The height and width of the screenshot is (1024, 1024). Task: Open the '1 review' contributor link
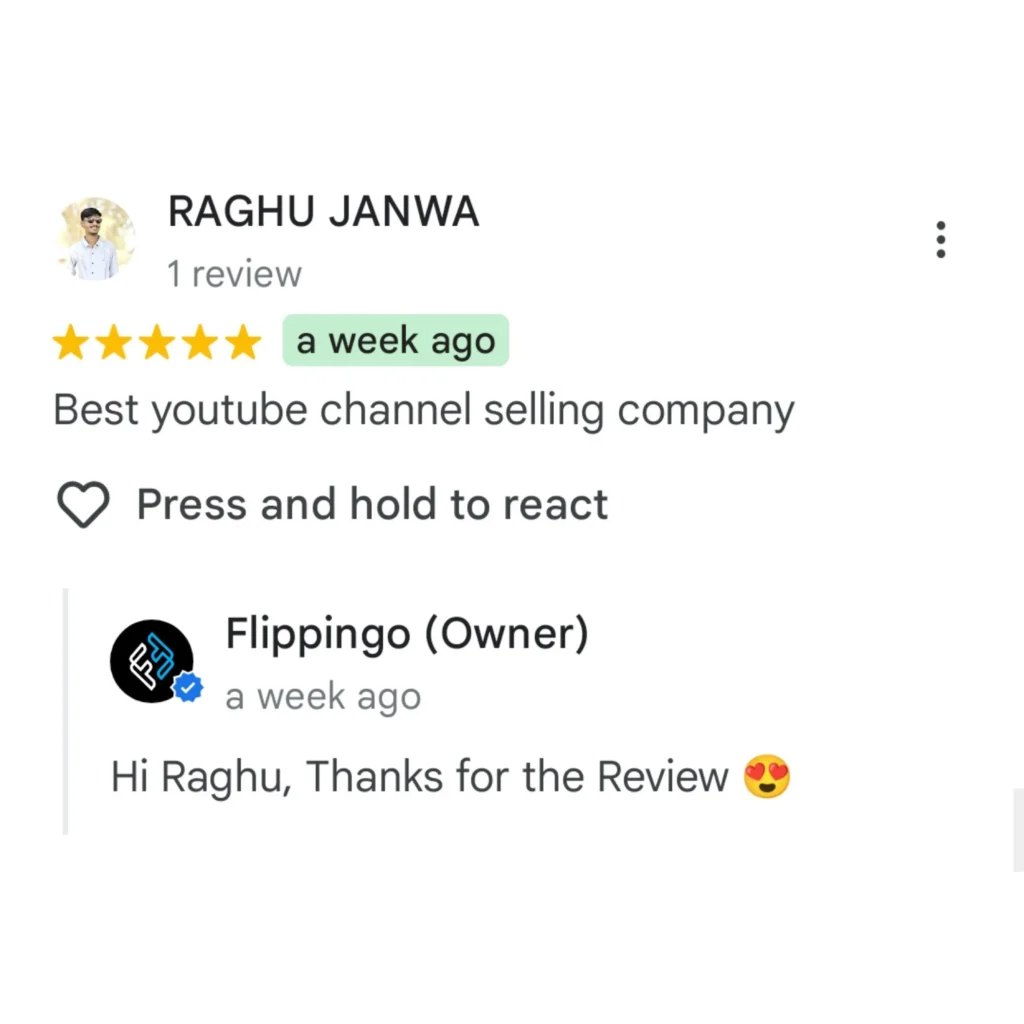pos(234,274)
